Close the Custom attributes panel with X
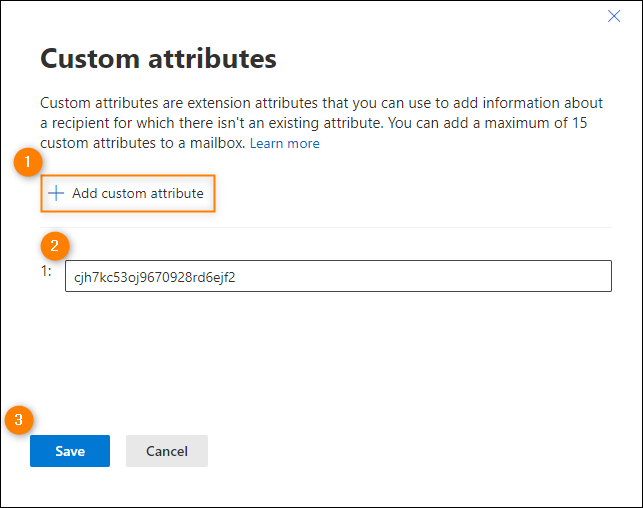Screen dimensions: 643x508 (x=614, y=16)
